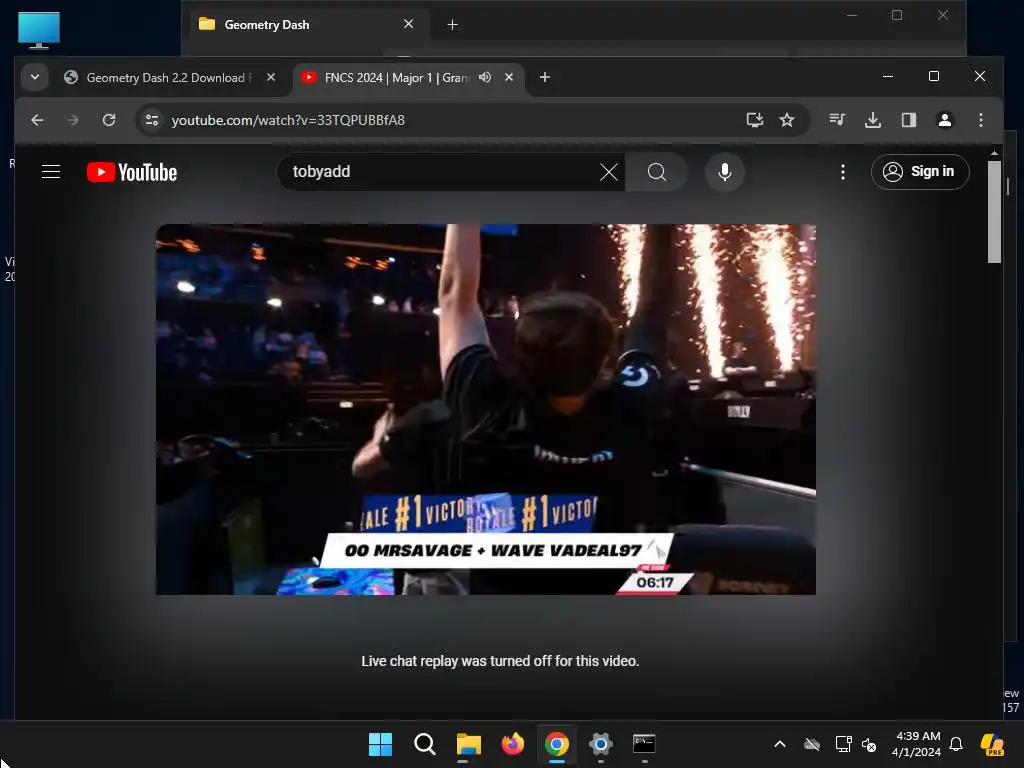
Task: Open the terminal icon in the taskbar
Action: (644, 744)
